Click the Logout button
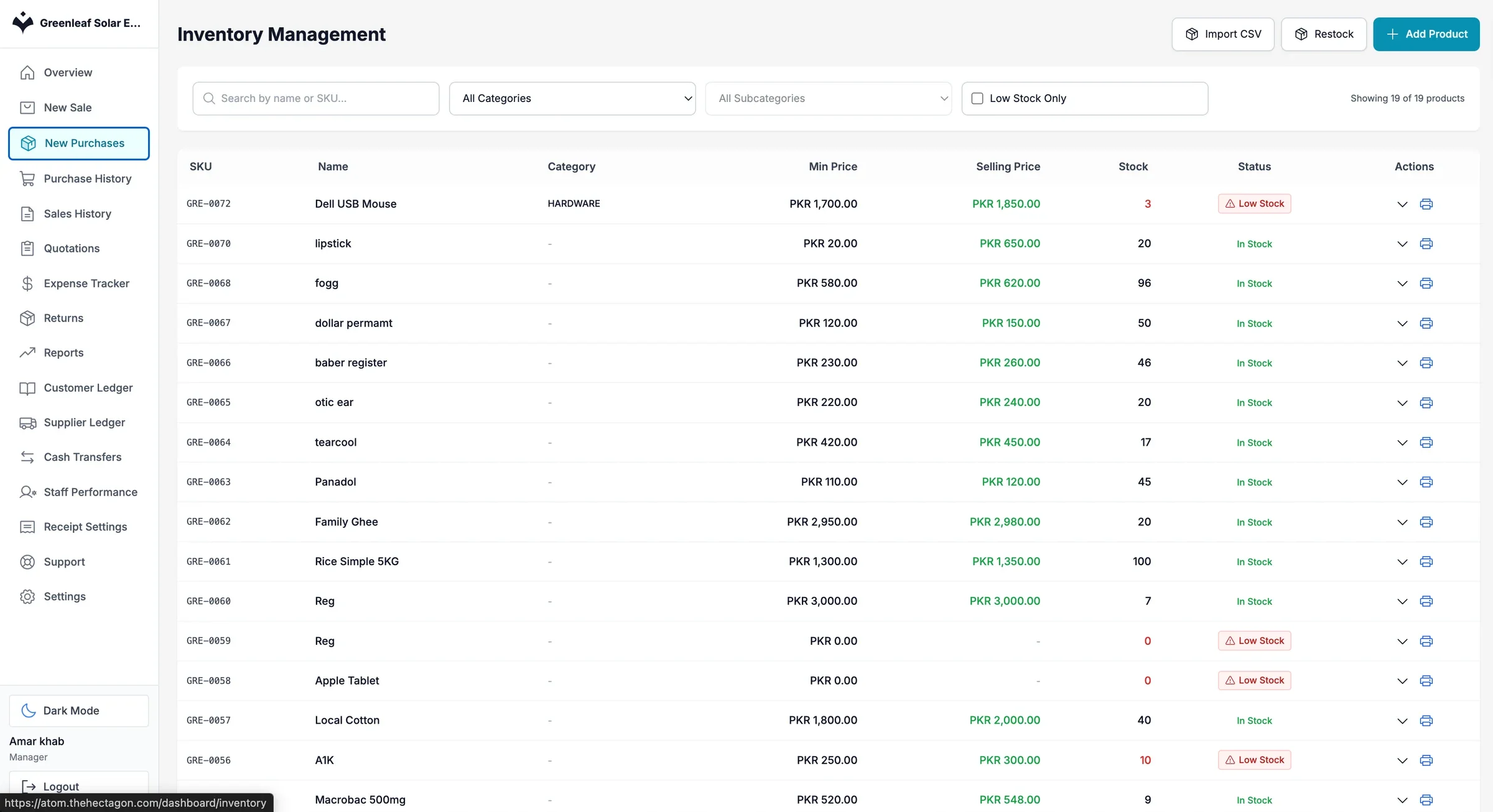Viewport: 1493px width, 812px height. tap(79, 787)
